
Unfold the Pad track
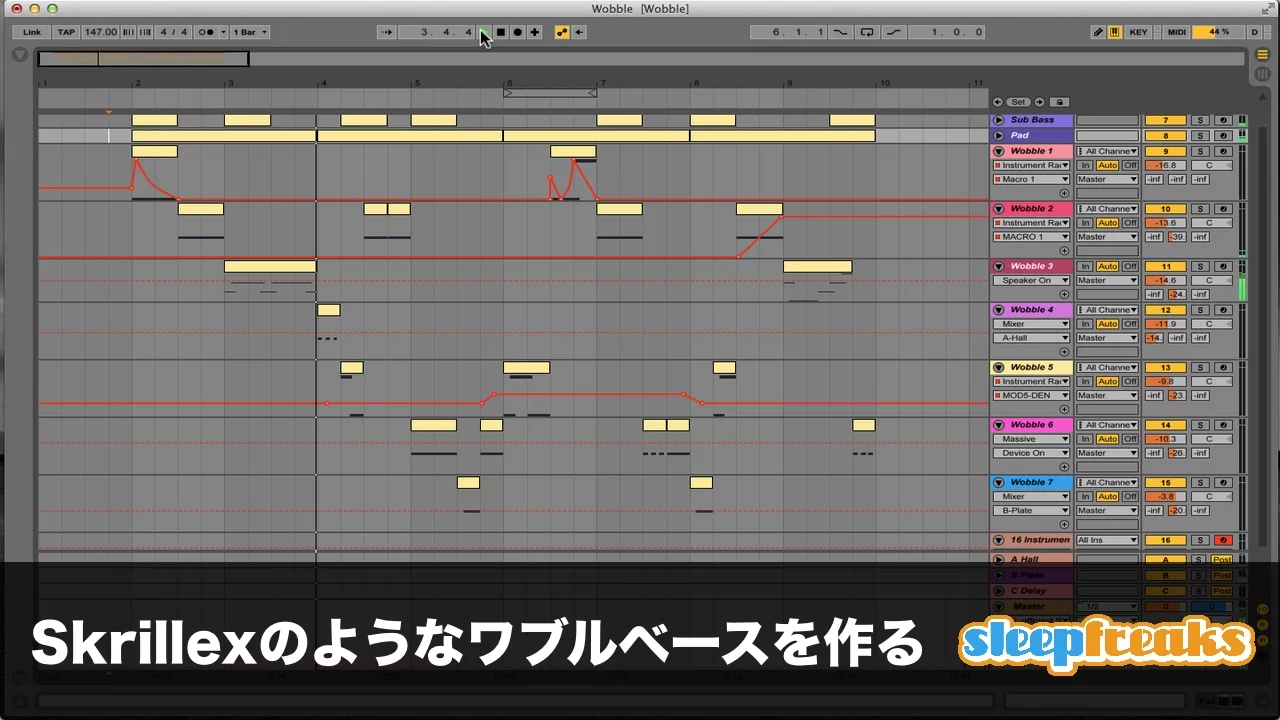998,135
